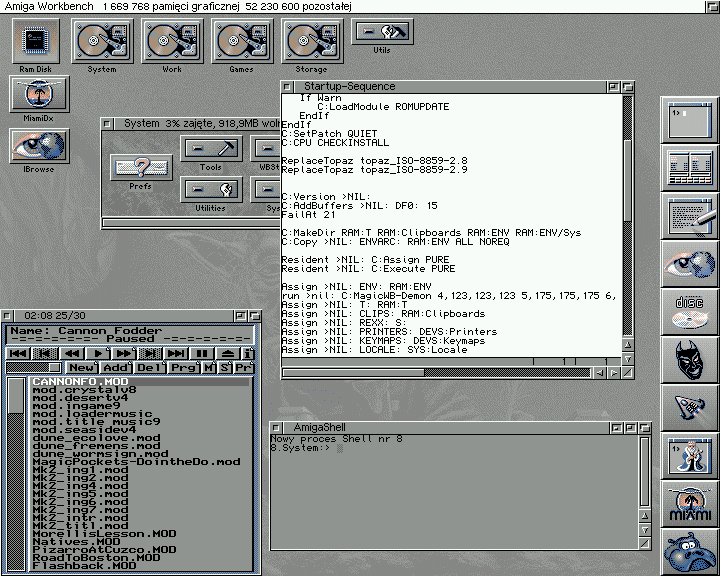Launch IBrowse from the desktop icon
This screenshot has height=576, width=720.
click(x=39, y=146)
